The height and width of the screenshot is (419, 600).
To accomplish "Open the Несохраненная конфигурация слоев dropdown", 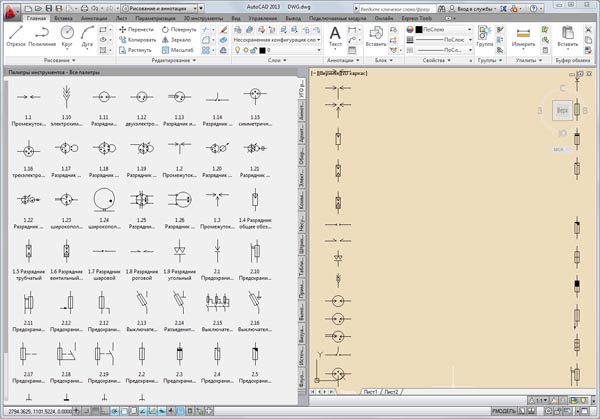I will pyautogui.click(x=276, y=39).
